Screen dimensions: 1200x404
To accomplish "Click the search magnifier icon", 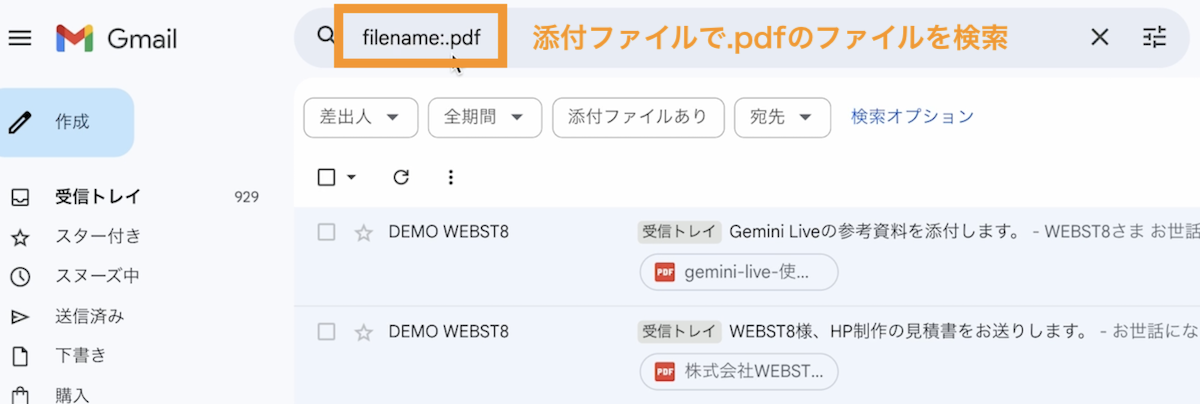I will (x=325, y=36).
